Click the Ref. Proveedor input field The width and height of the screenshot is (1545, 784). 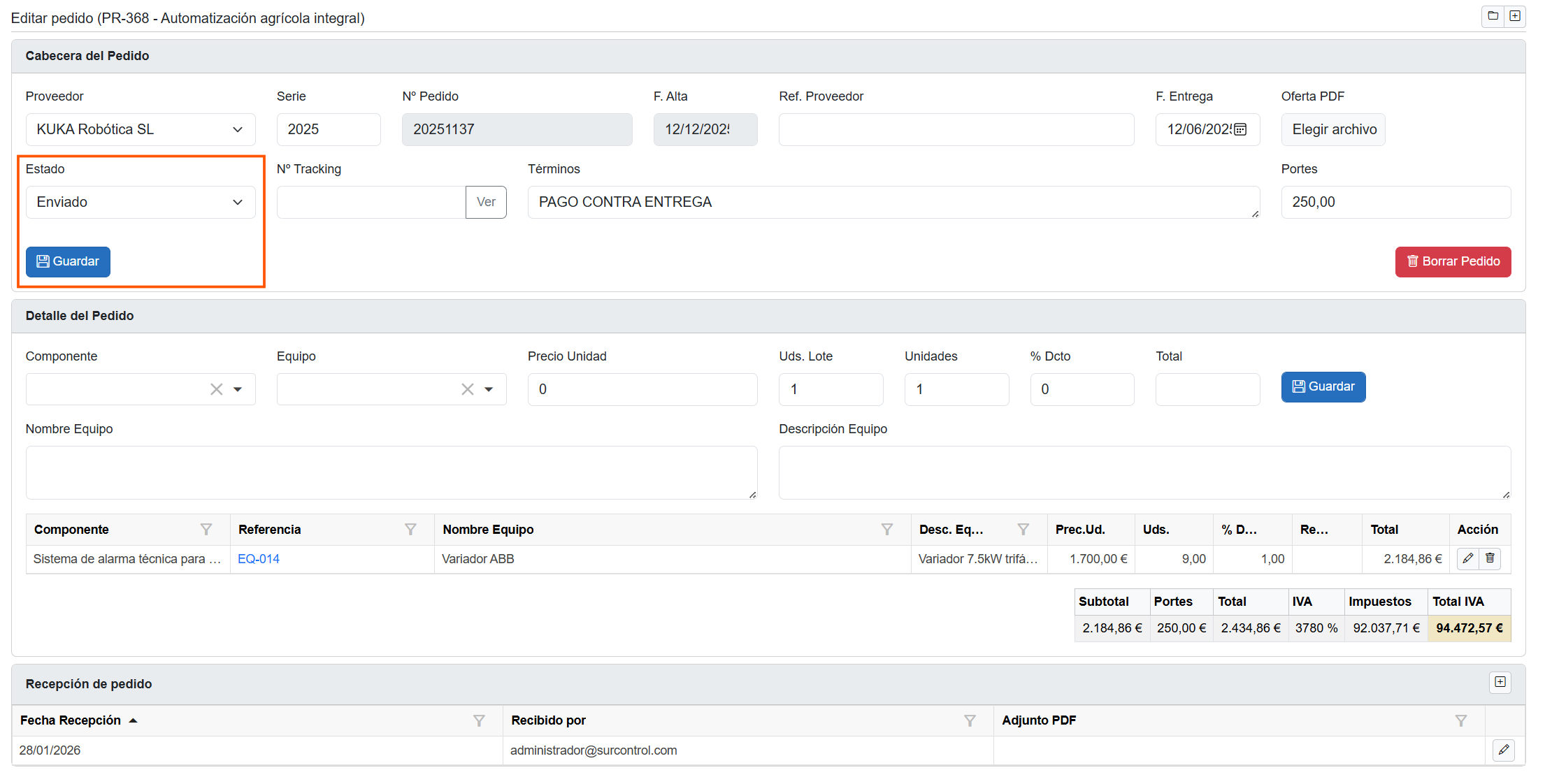point(956,129)
